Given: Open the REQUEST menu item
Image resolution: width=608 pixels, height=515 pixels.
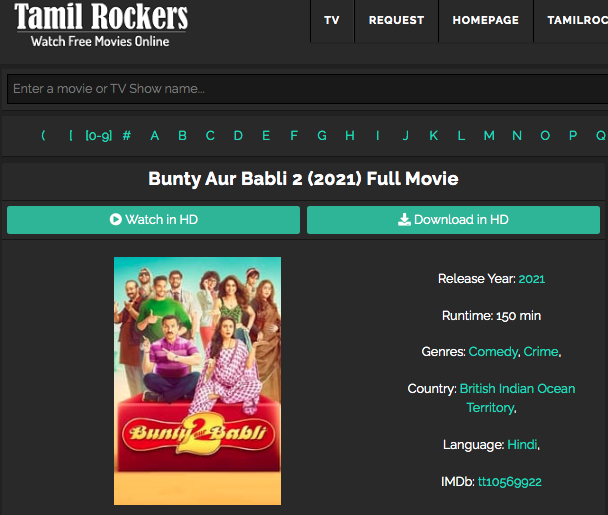Looking at the screenshot, I should (x=396, y=20).
